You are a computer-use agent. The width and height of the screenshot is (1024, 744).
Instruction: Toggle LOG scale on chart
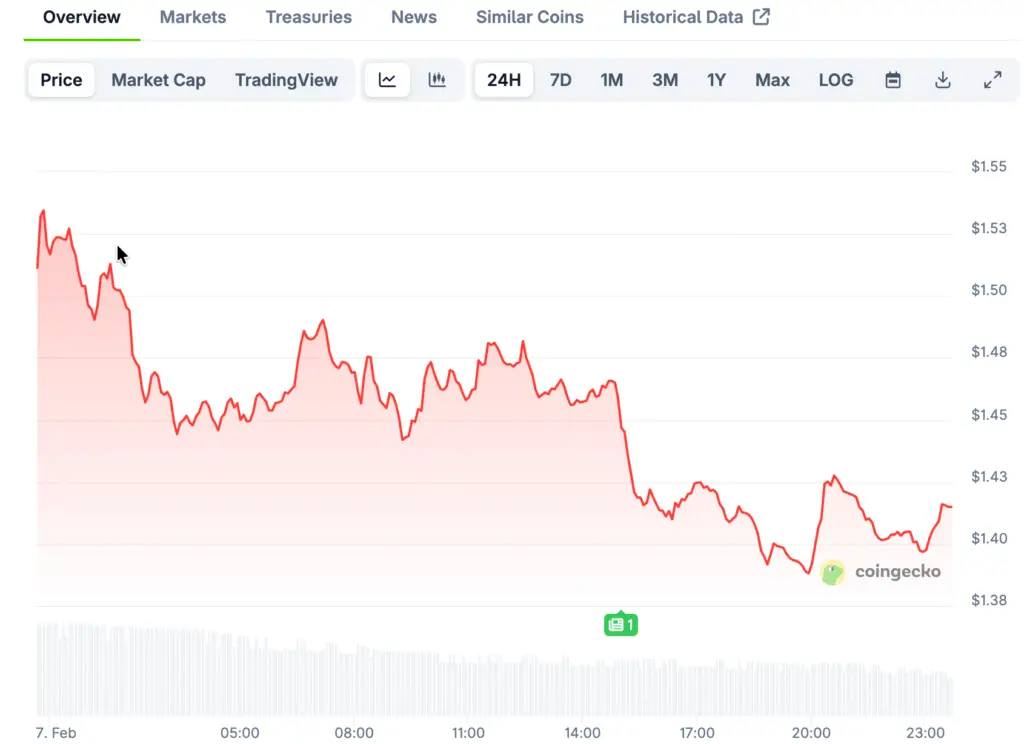pos(835,80)
